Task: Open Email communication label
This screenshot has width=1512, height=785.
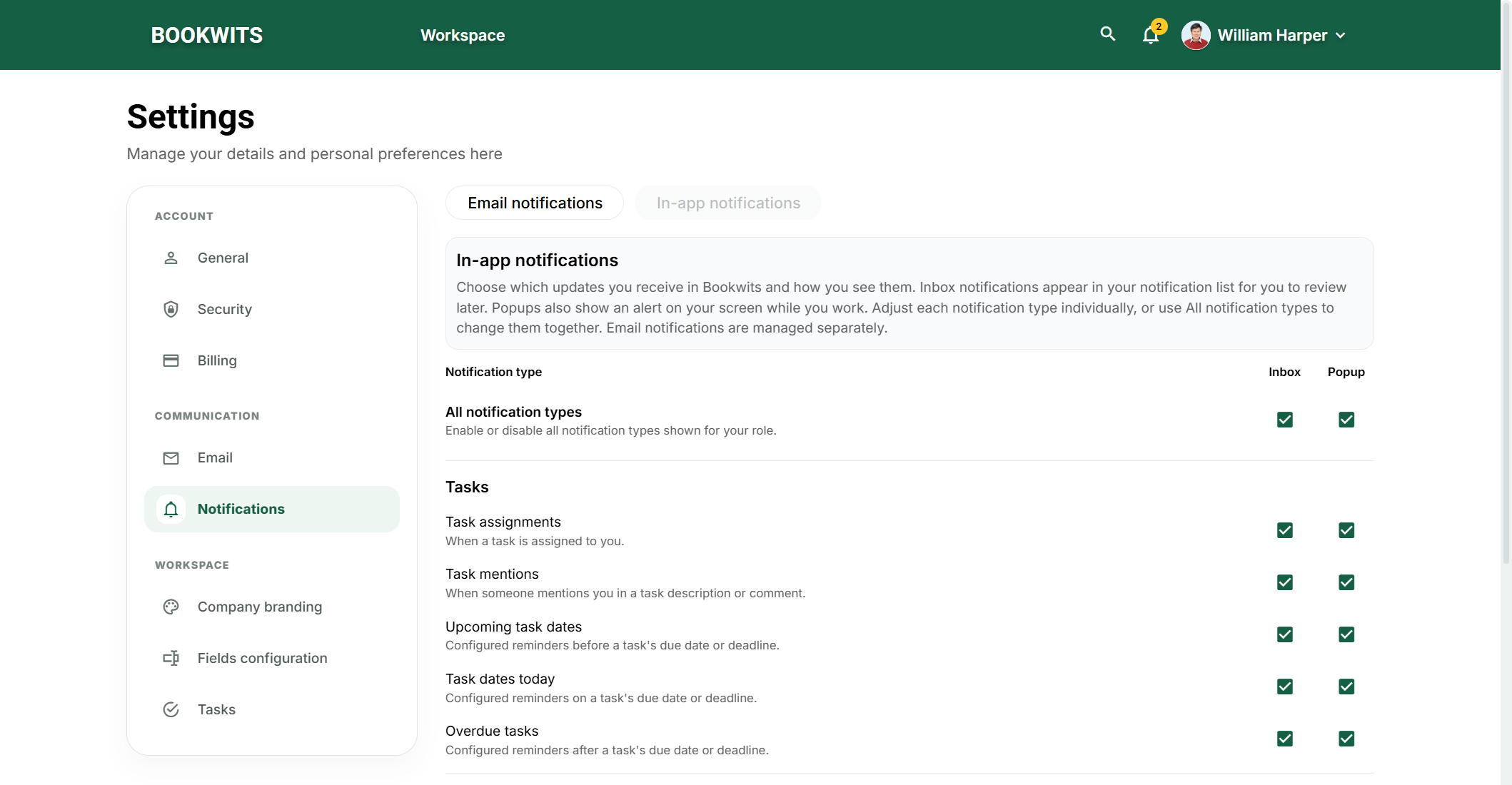Action: 215,457
